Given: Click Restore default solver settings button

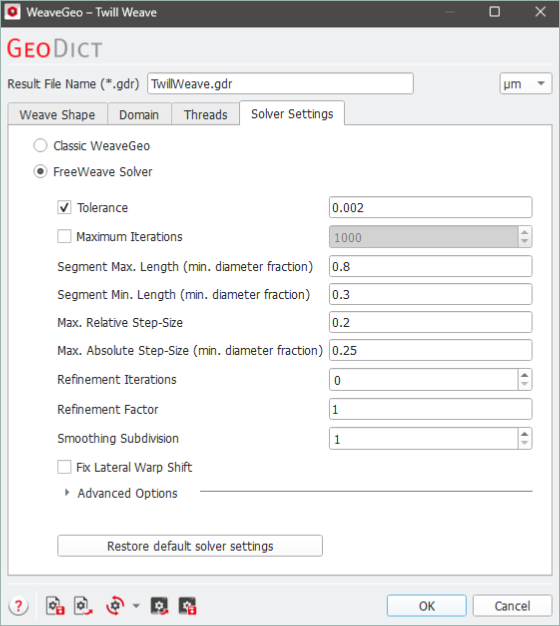Looking at the screenshot, I should point(190,546).
